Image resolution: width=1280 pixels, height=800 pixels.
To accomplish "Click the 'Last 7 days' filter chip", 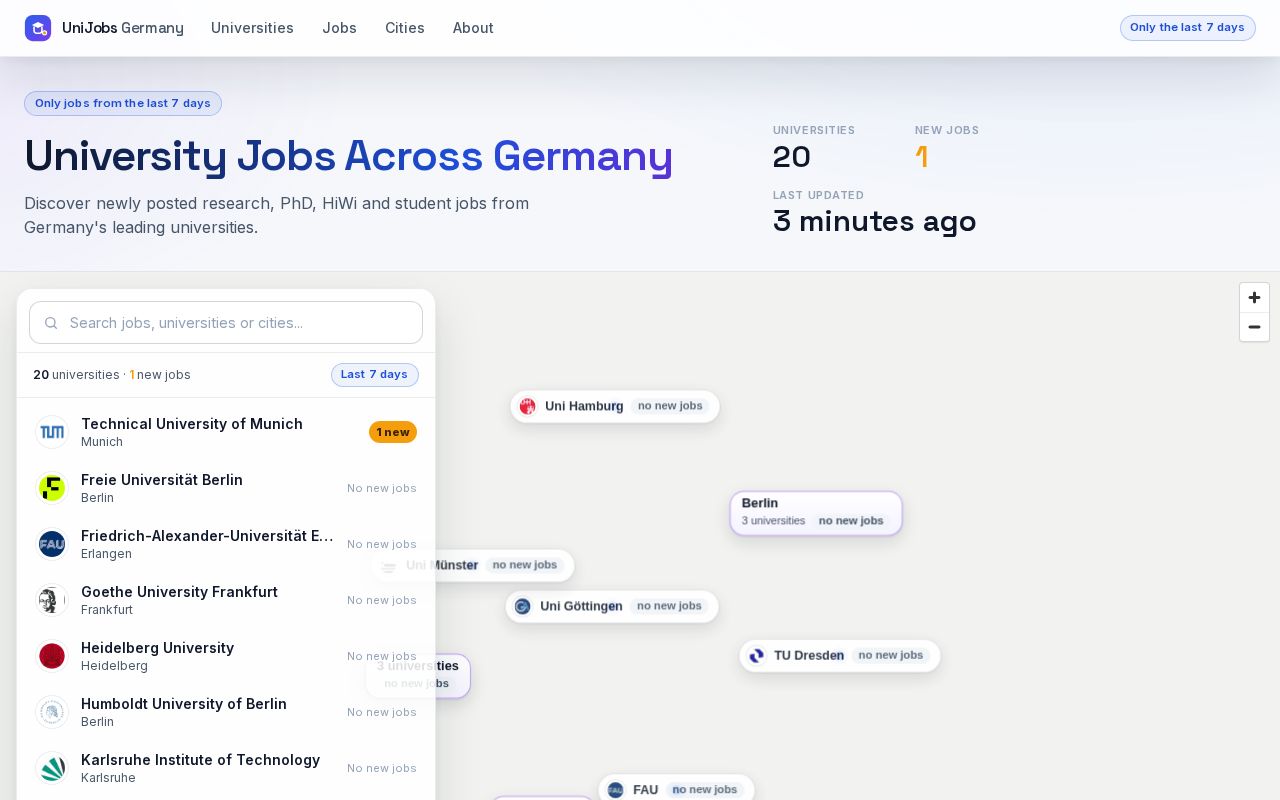I will point(374,375).
